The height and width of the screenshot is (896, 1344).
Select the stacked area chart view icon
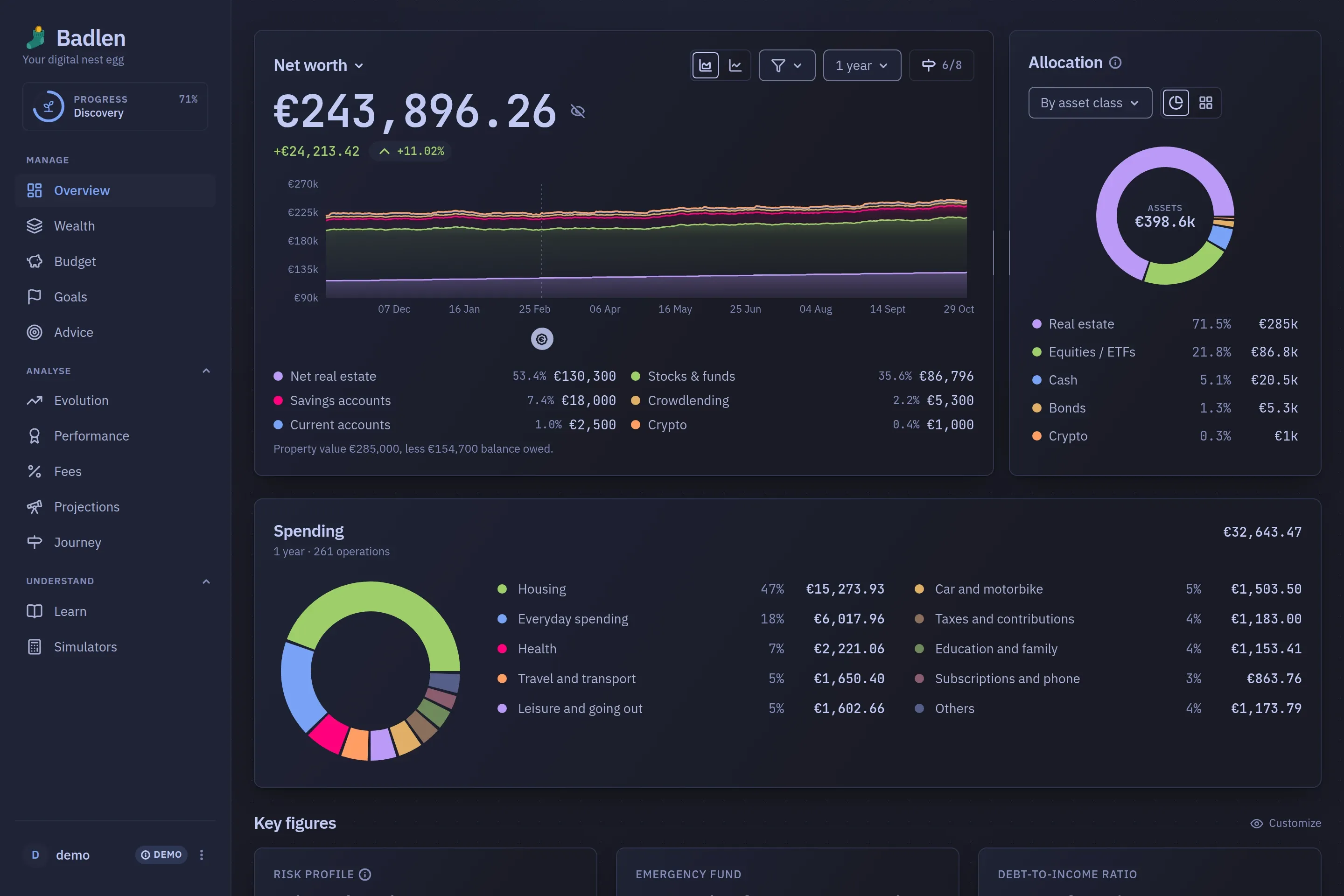point(705,66)
